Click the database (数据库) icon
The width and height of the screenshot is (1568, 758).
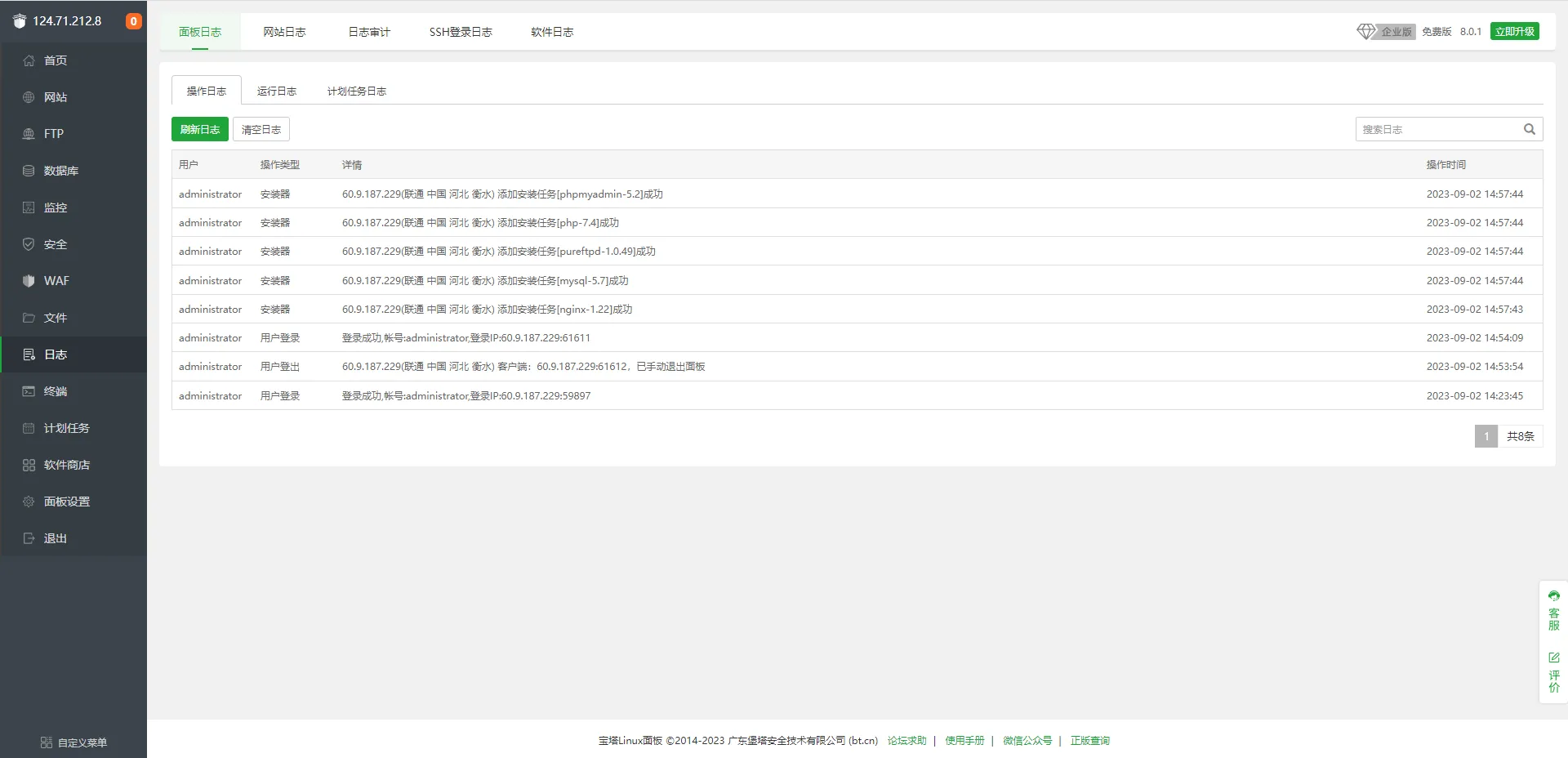pyautogui.click(x=29, y=171)
